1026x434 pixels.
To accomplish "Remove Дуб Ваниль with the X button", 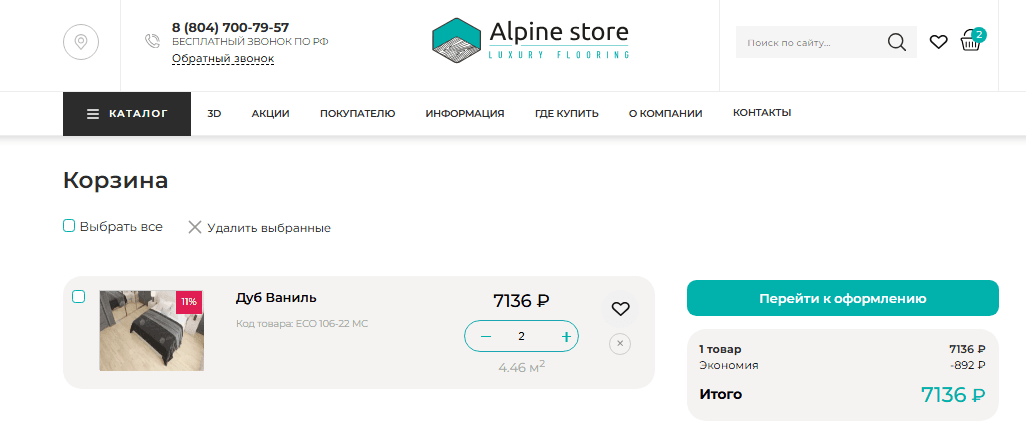I will pyautogui.click(x=620, y=344).
